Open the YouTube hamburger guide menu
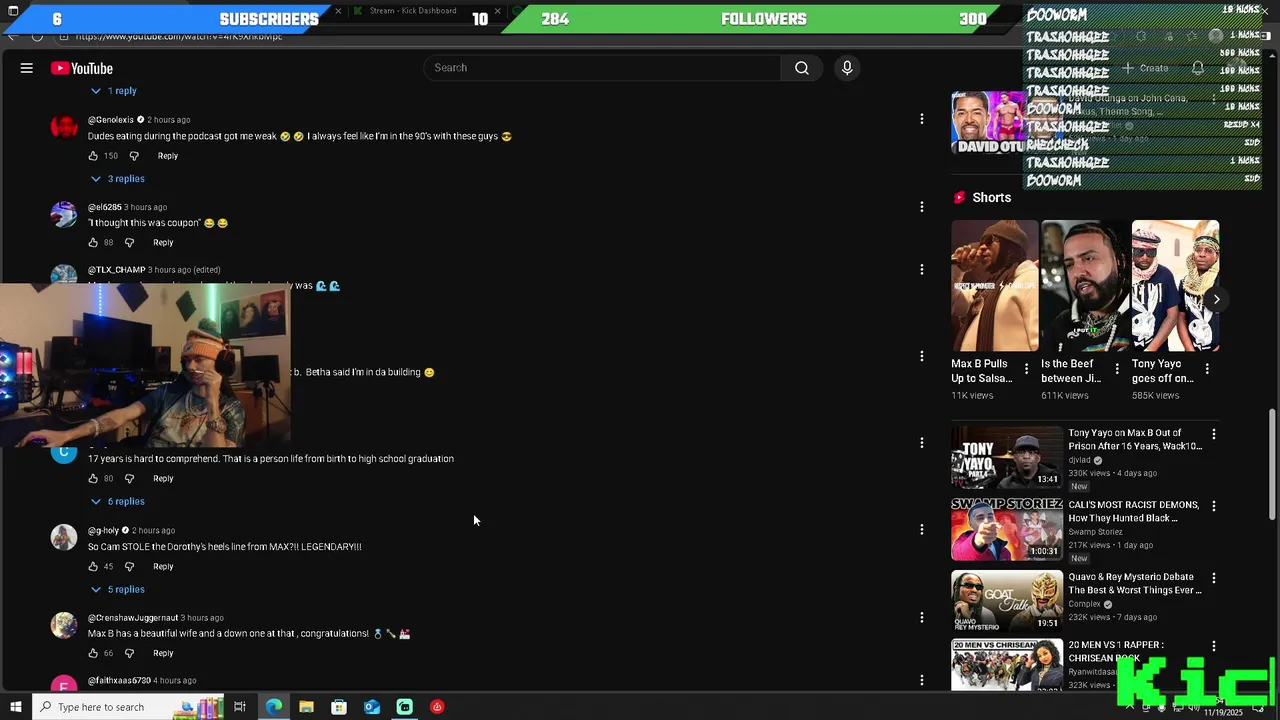 click(x=27, y=68)
